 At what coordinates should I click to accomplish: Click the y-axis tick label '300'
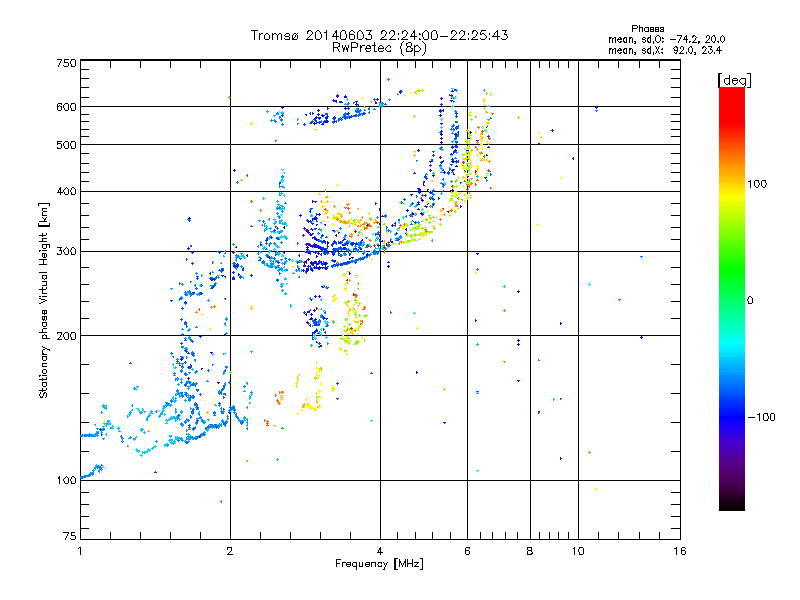pyautogui.click(x=66, y=252)
